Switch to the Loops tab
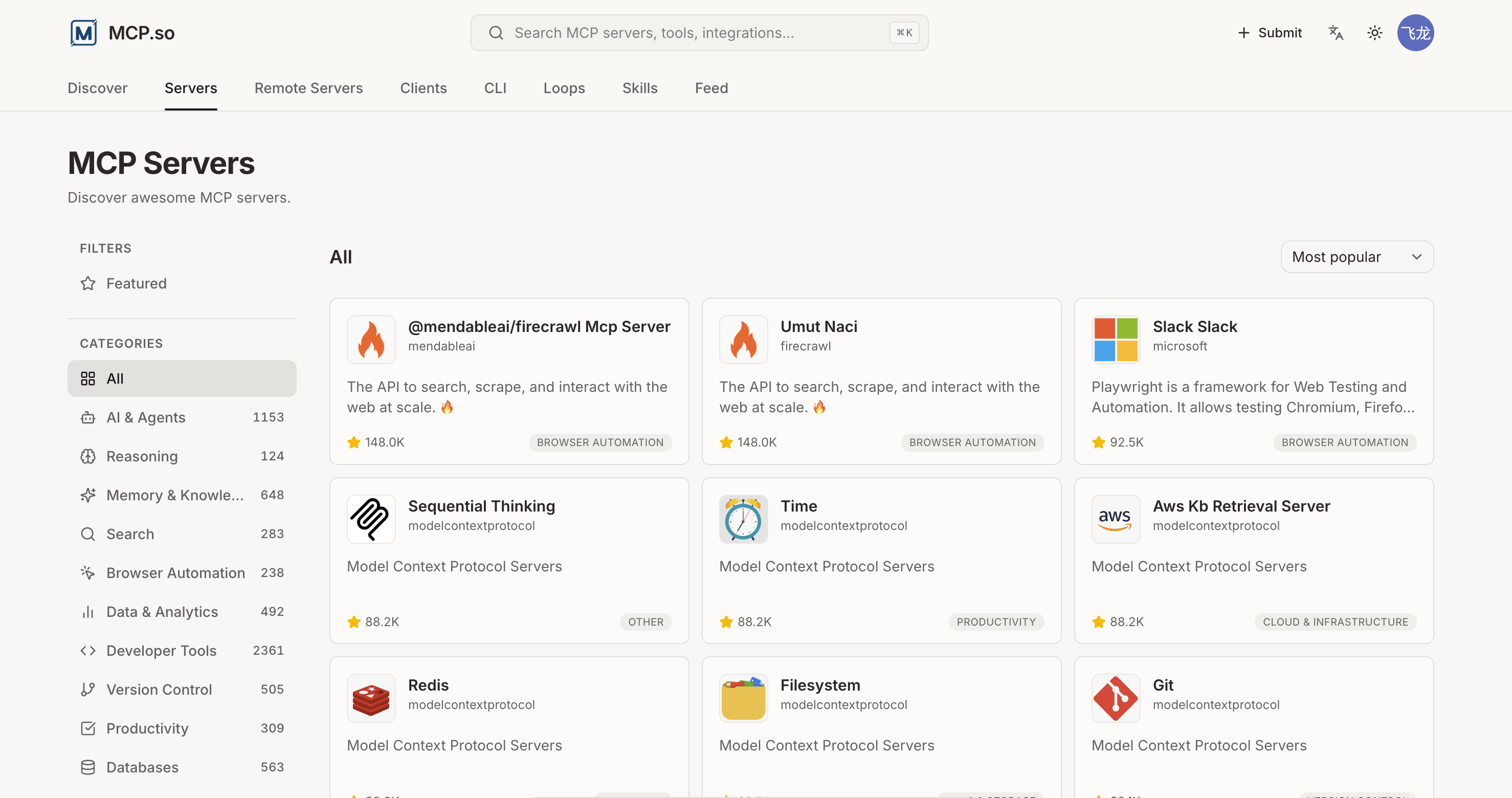 pos(564,88)
